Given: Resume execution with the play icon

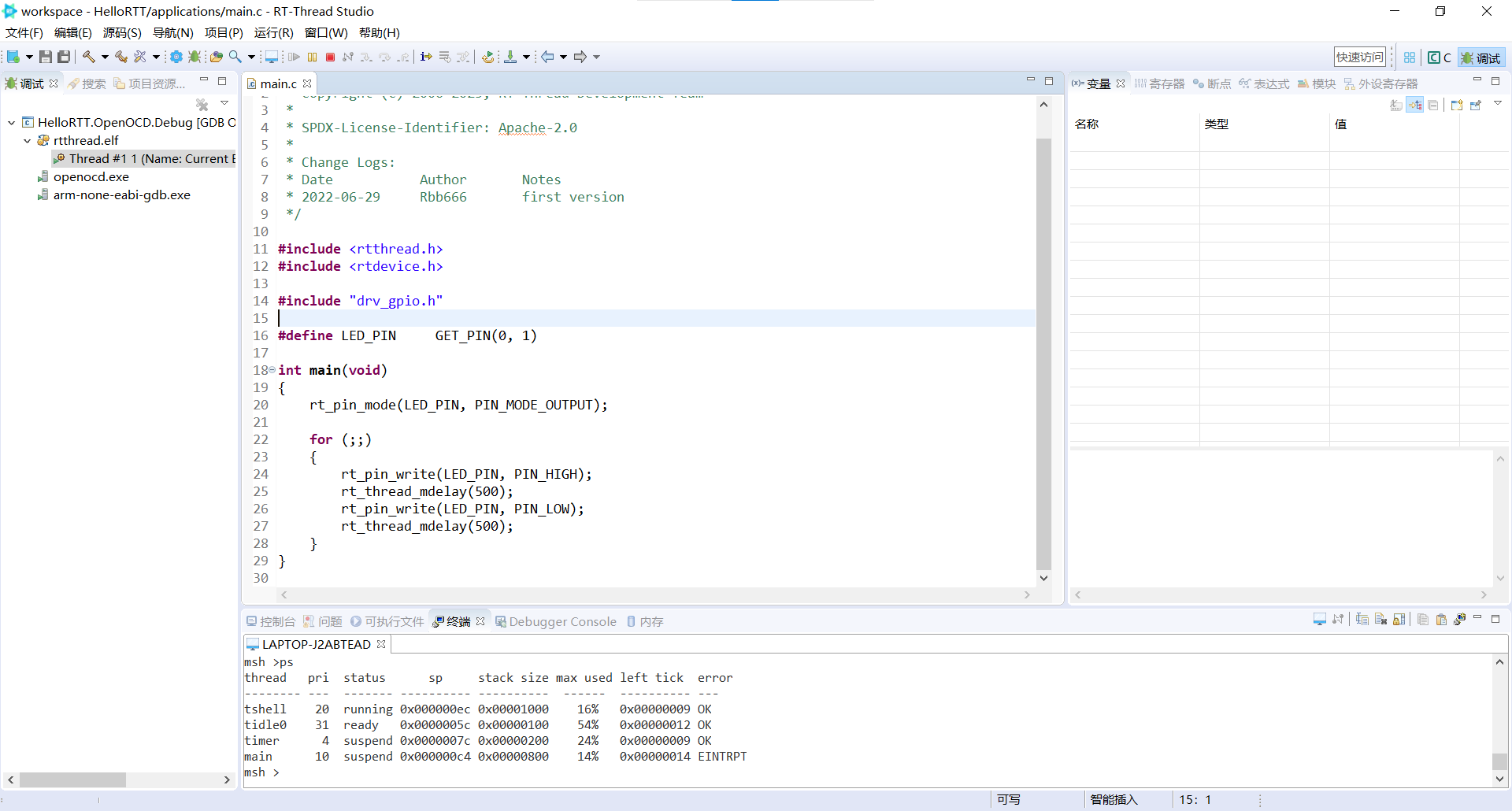Looking at the screenshot, I should pos(294,57).
